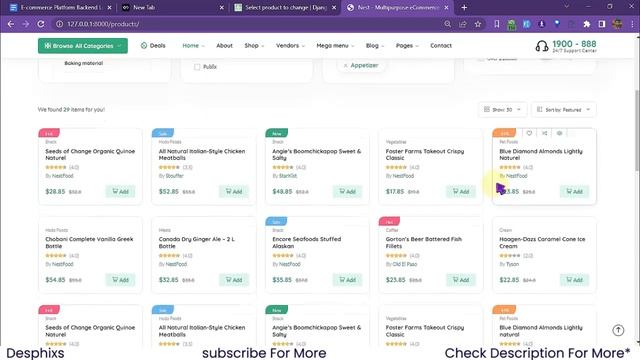Viewport: 640px width, 360px height.
Task: Add Gorton's Beer Battered Fish to cart
Action: point(461,280)
